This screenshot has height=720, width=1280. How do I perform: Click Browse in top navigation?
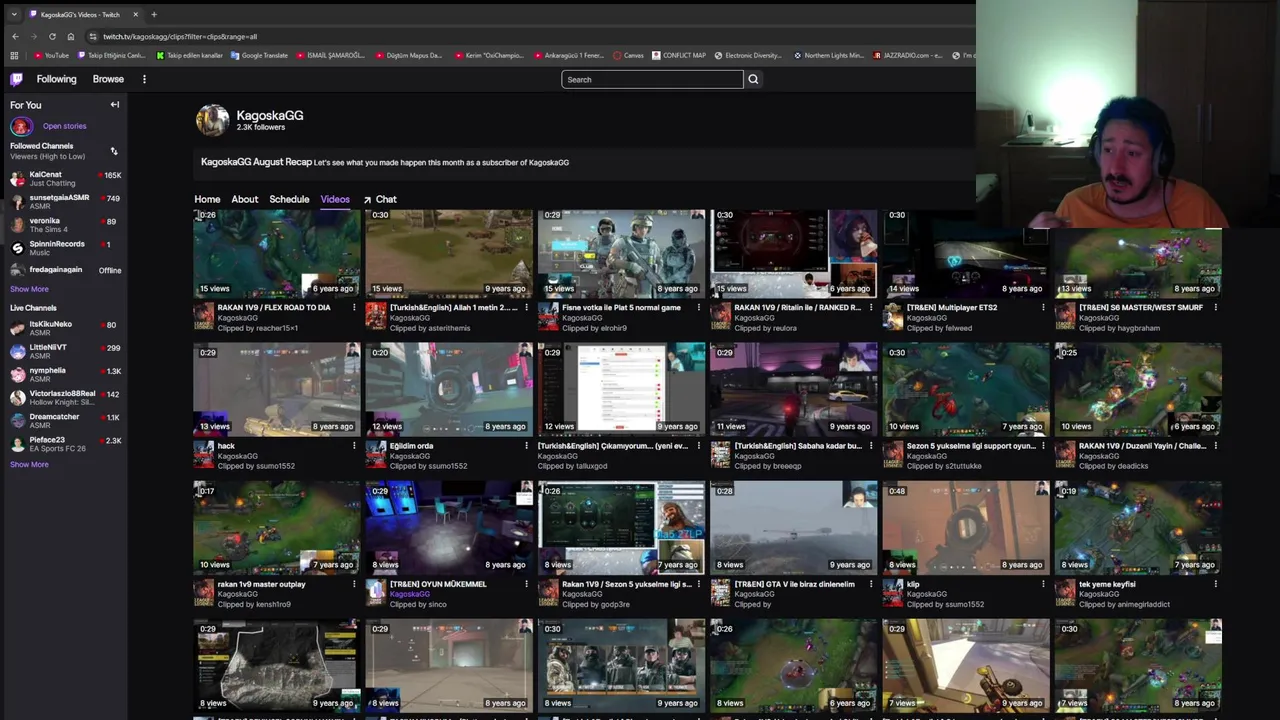[108, 79]
